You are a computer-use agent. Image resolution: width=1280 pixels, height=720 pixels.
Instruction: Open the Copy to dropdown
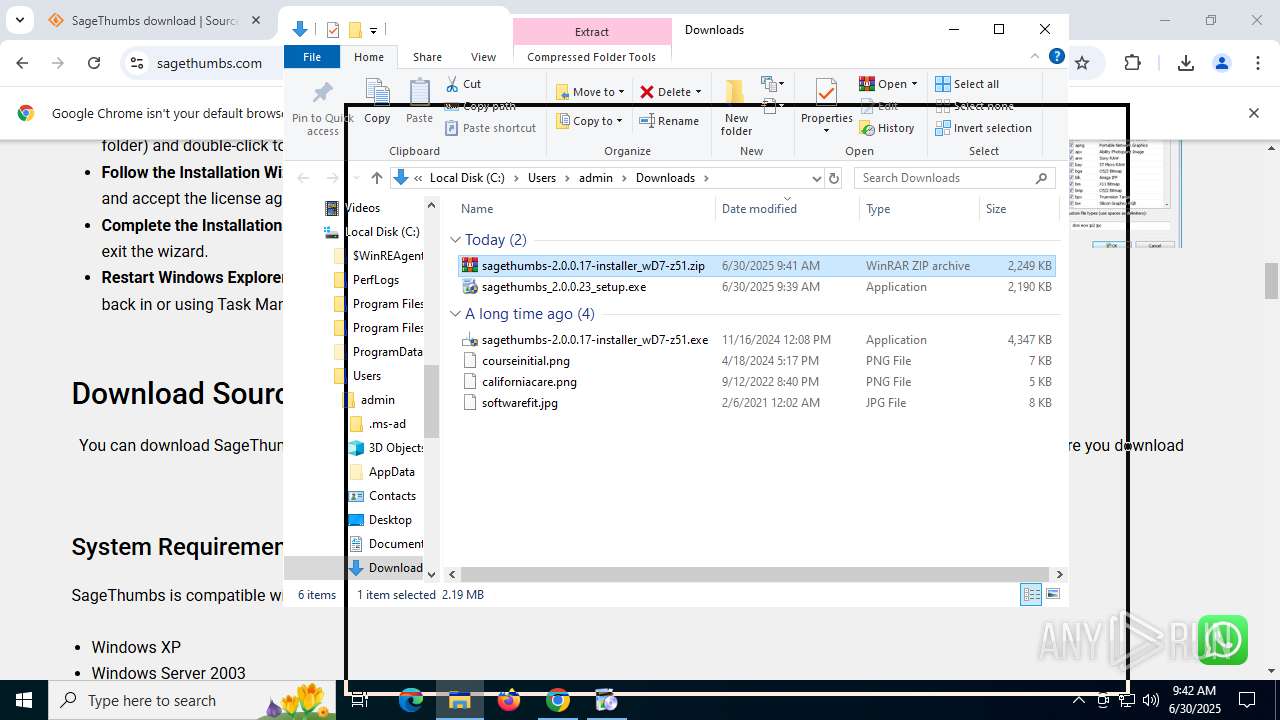click(590, 121)
